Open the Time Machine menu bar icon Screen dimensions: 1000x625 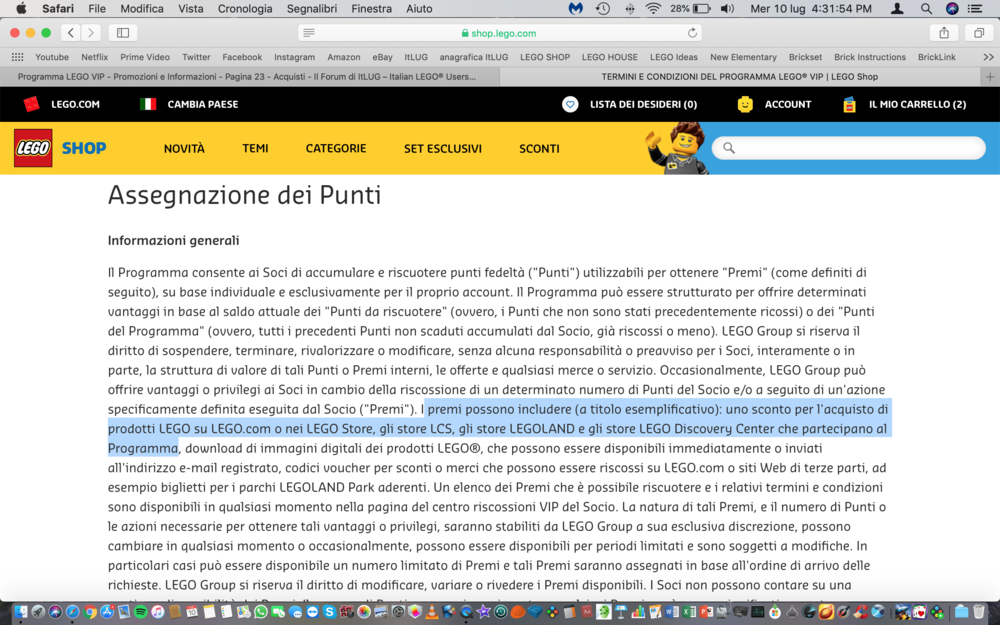coord(603,8)
